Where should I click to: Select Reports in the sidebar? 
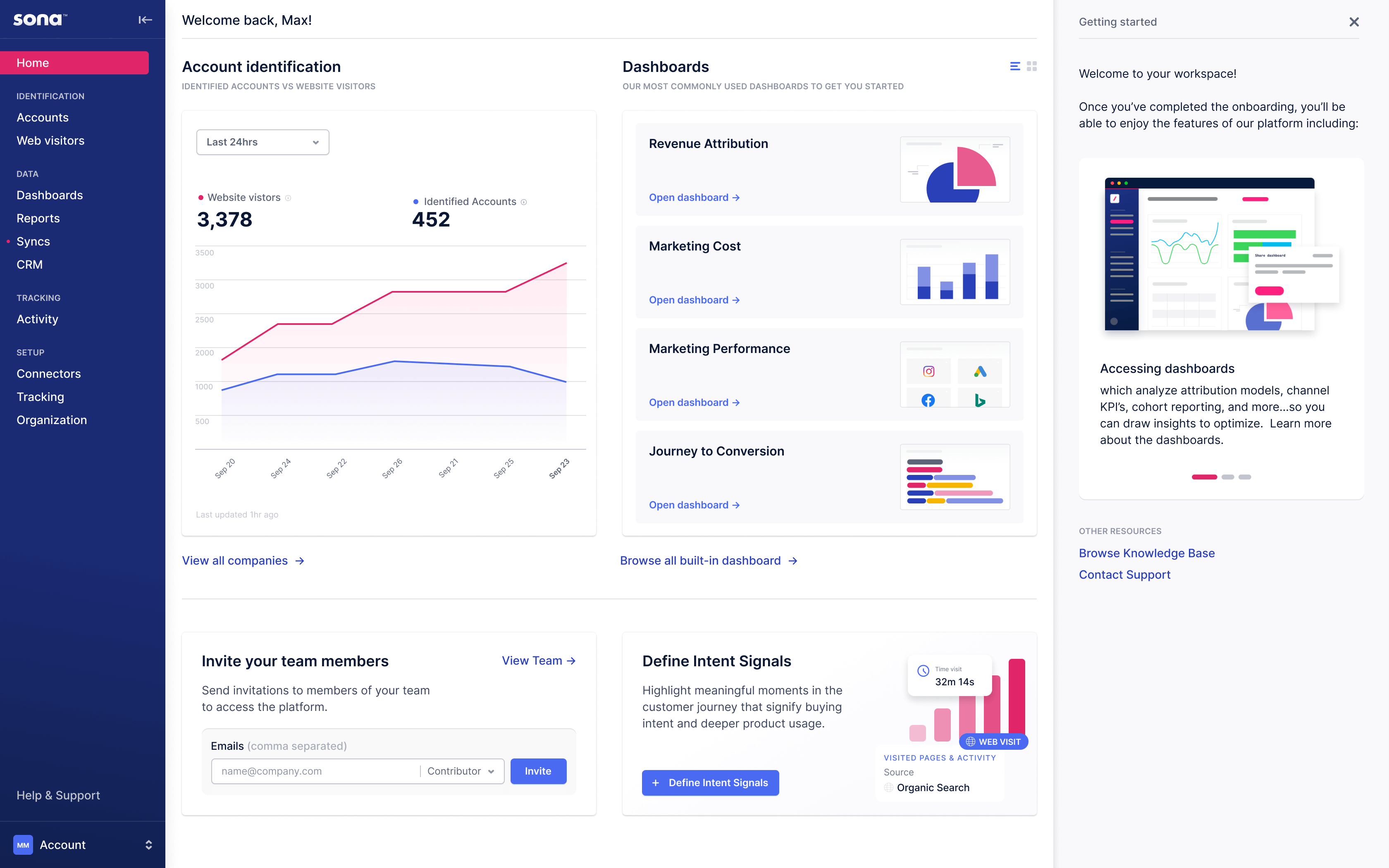point(38,218)
